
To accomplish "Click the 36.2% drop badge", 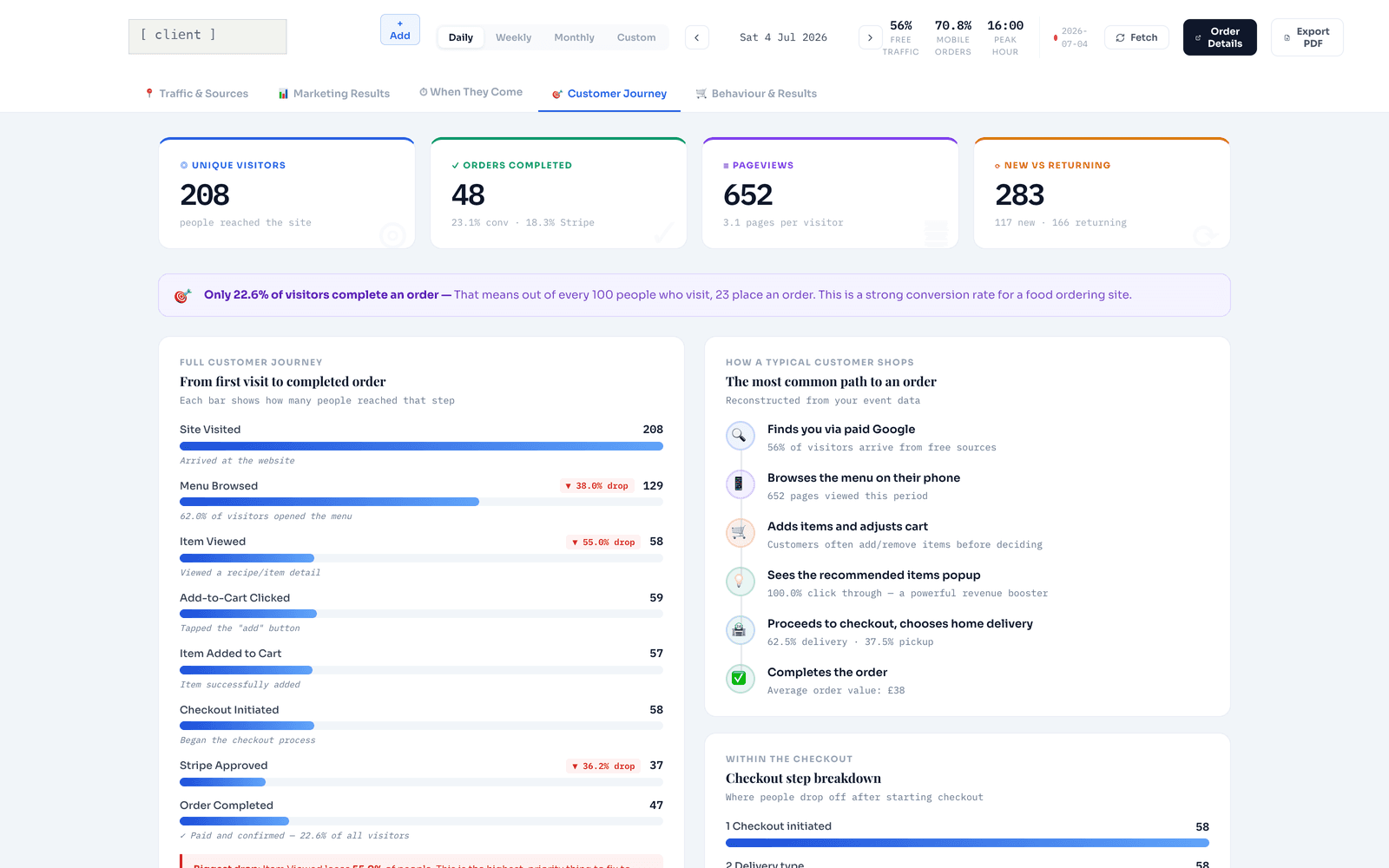I will point(603,766).
